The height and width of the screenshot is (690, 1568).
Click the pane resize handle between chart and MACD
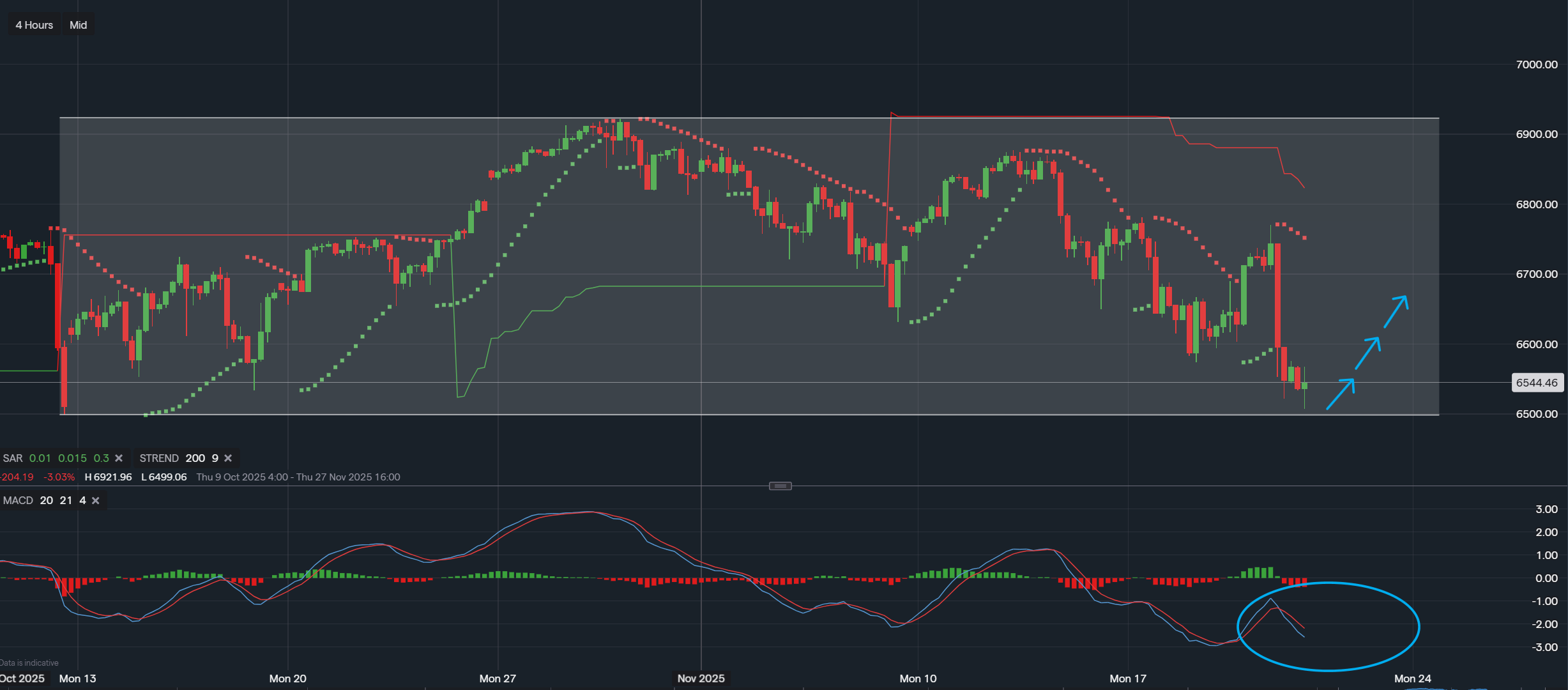click(780, 486)
